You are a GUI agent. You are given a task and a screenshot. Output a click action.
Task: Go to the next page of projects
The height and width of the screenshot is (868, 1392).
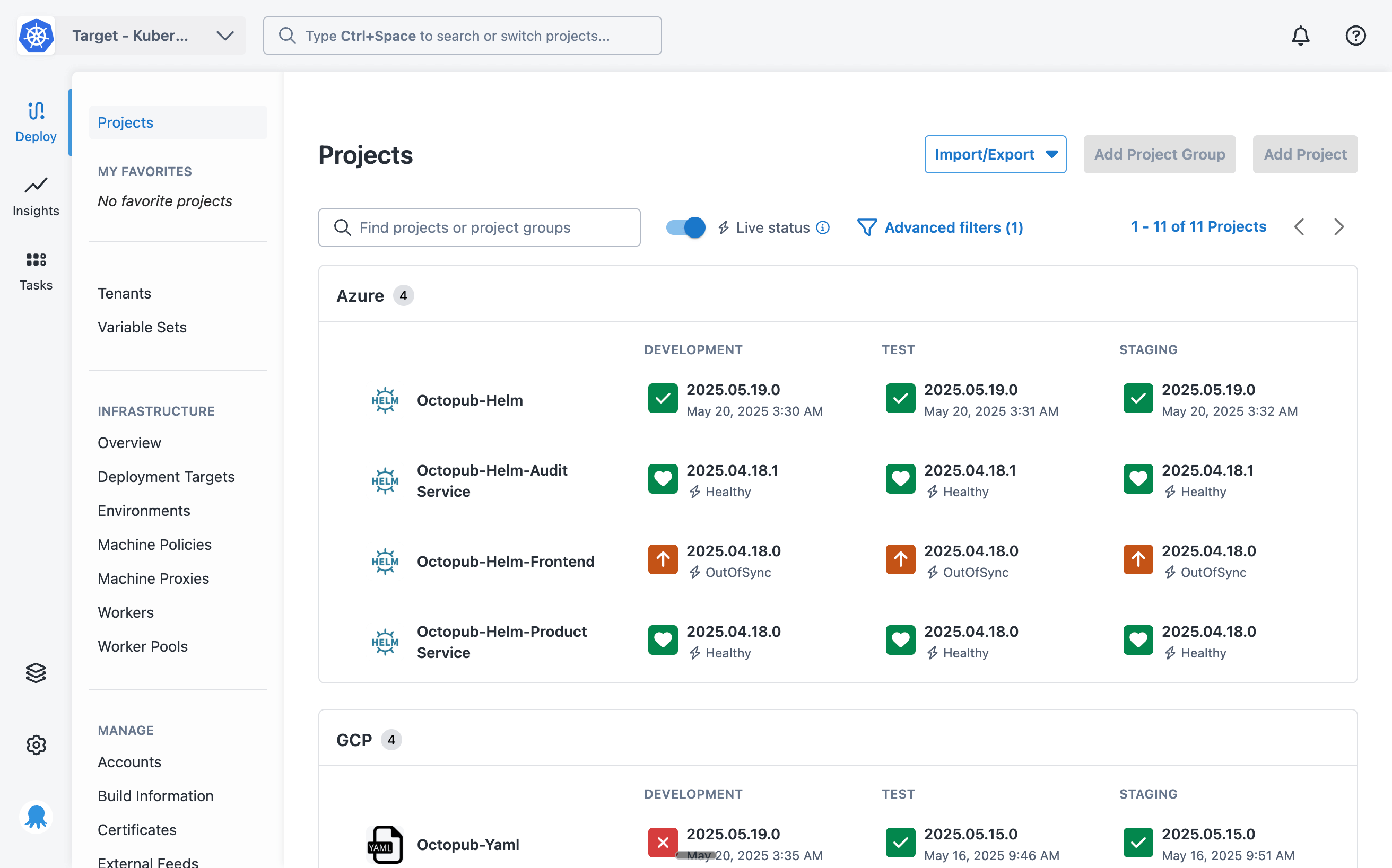(x=1338, y=227)
